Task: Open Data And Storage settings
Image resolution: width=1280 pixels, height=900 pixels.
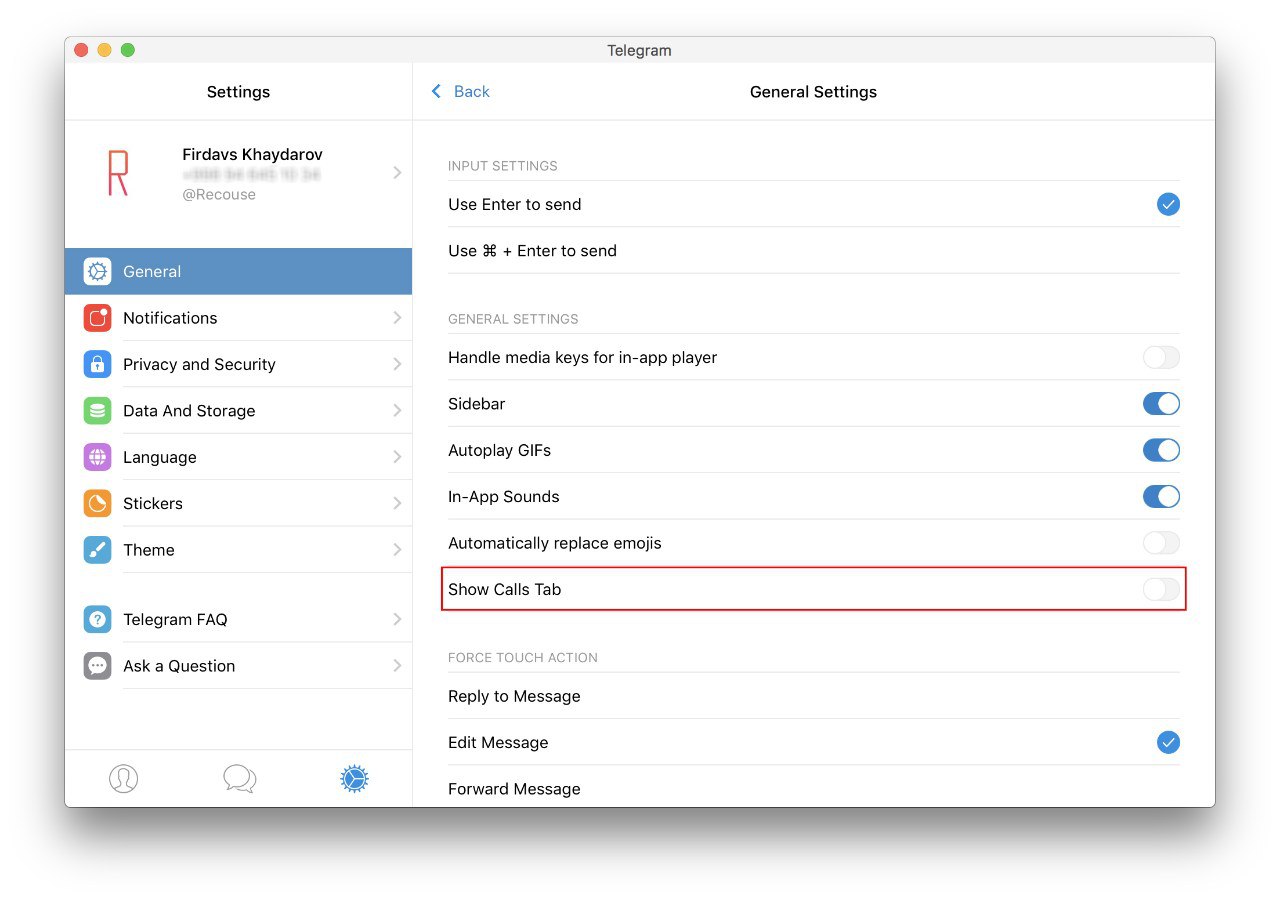Action: tap(238, 410)
